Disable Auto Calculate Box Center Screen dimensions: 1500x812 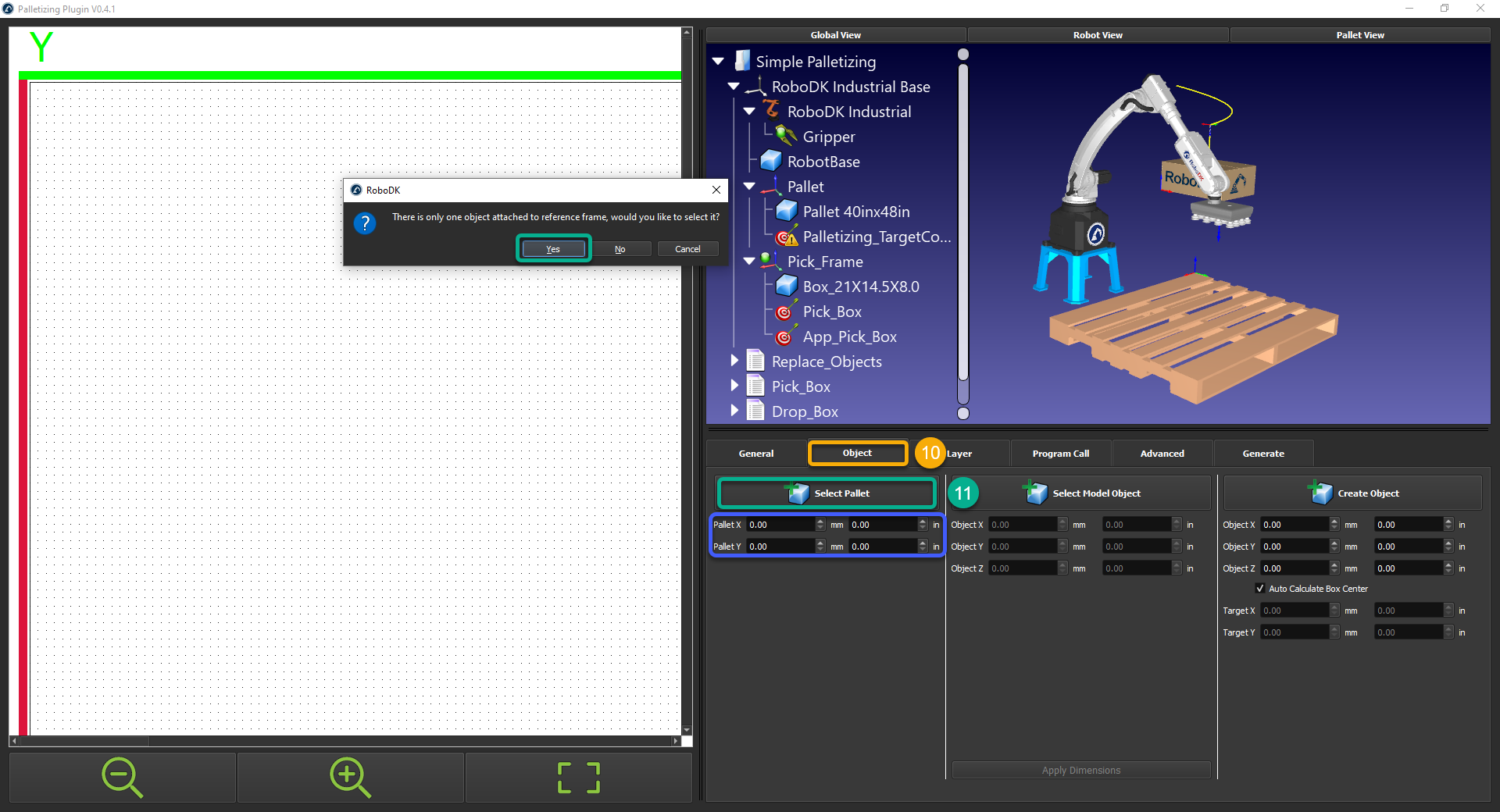pos(1259,588)
